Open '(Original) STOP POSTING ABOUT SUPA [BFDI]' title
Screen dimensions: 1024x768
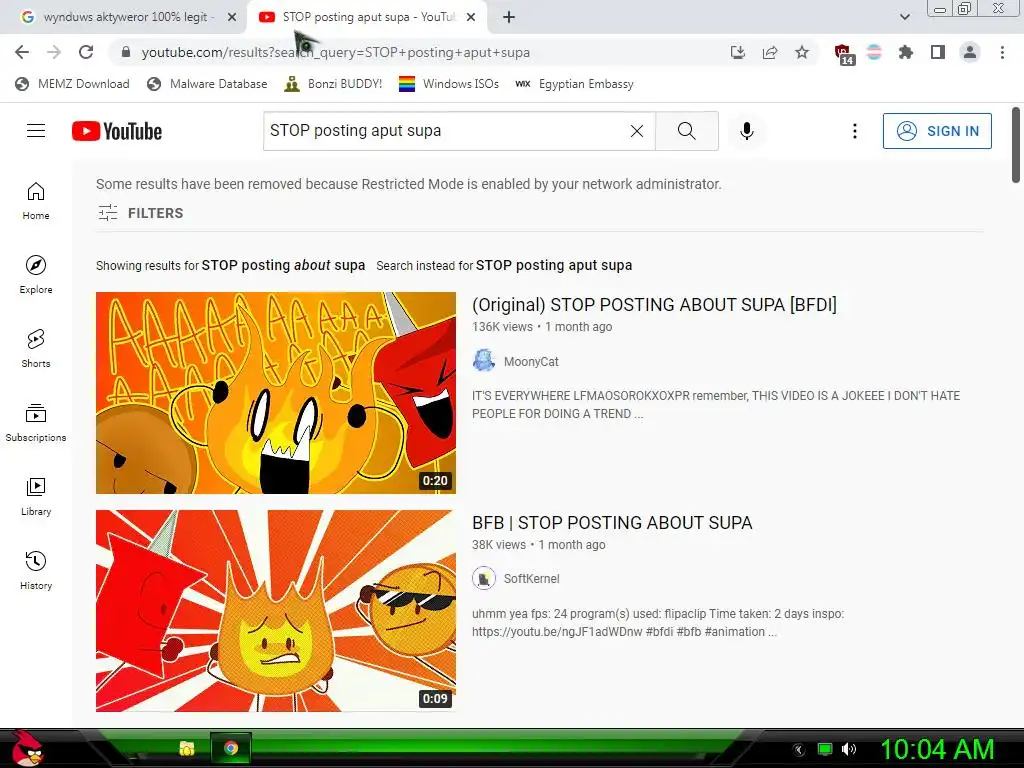[x=654, y=304]
